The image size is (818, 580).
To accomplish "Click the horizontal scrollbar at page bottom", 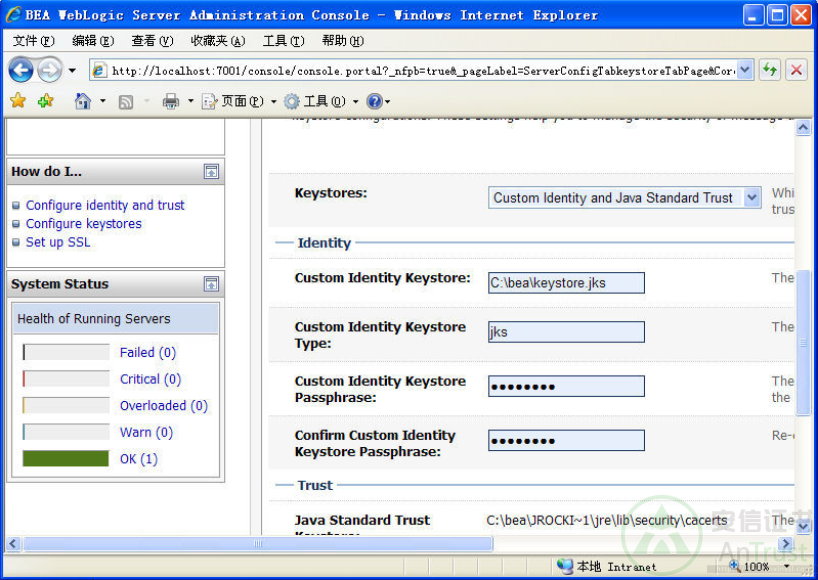I will [258, 544].
